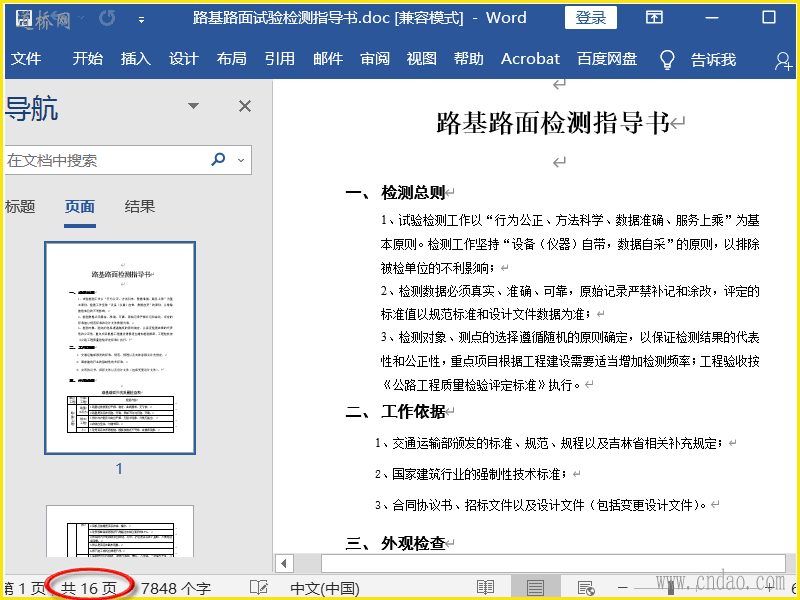The height and width of the screenshot is (600, 800).
Task: Open the ribbon display options icon
Action: [654, 18]
